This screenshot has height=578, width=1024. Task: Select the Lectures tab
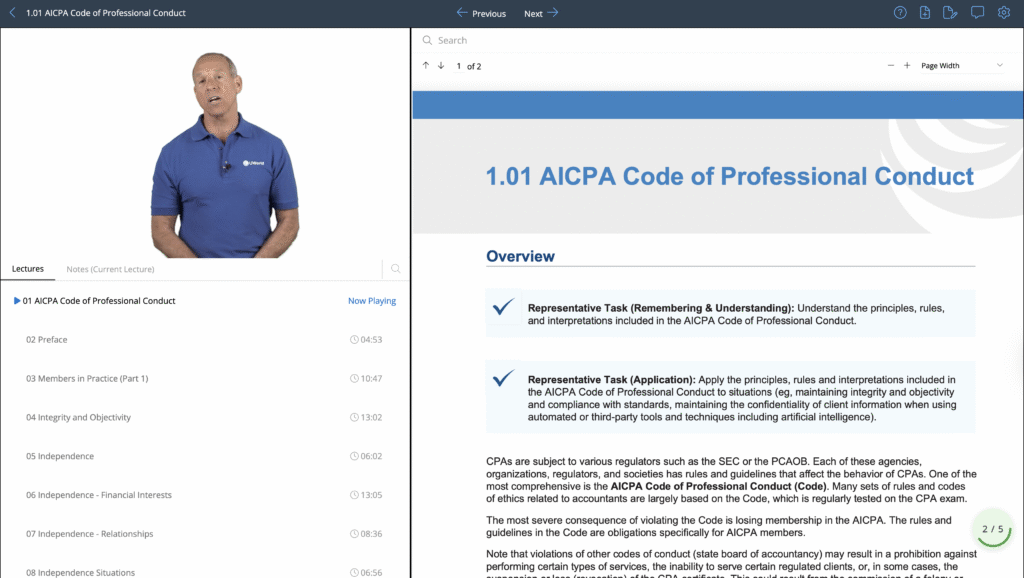[x=28, y=269]
